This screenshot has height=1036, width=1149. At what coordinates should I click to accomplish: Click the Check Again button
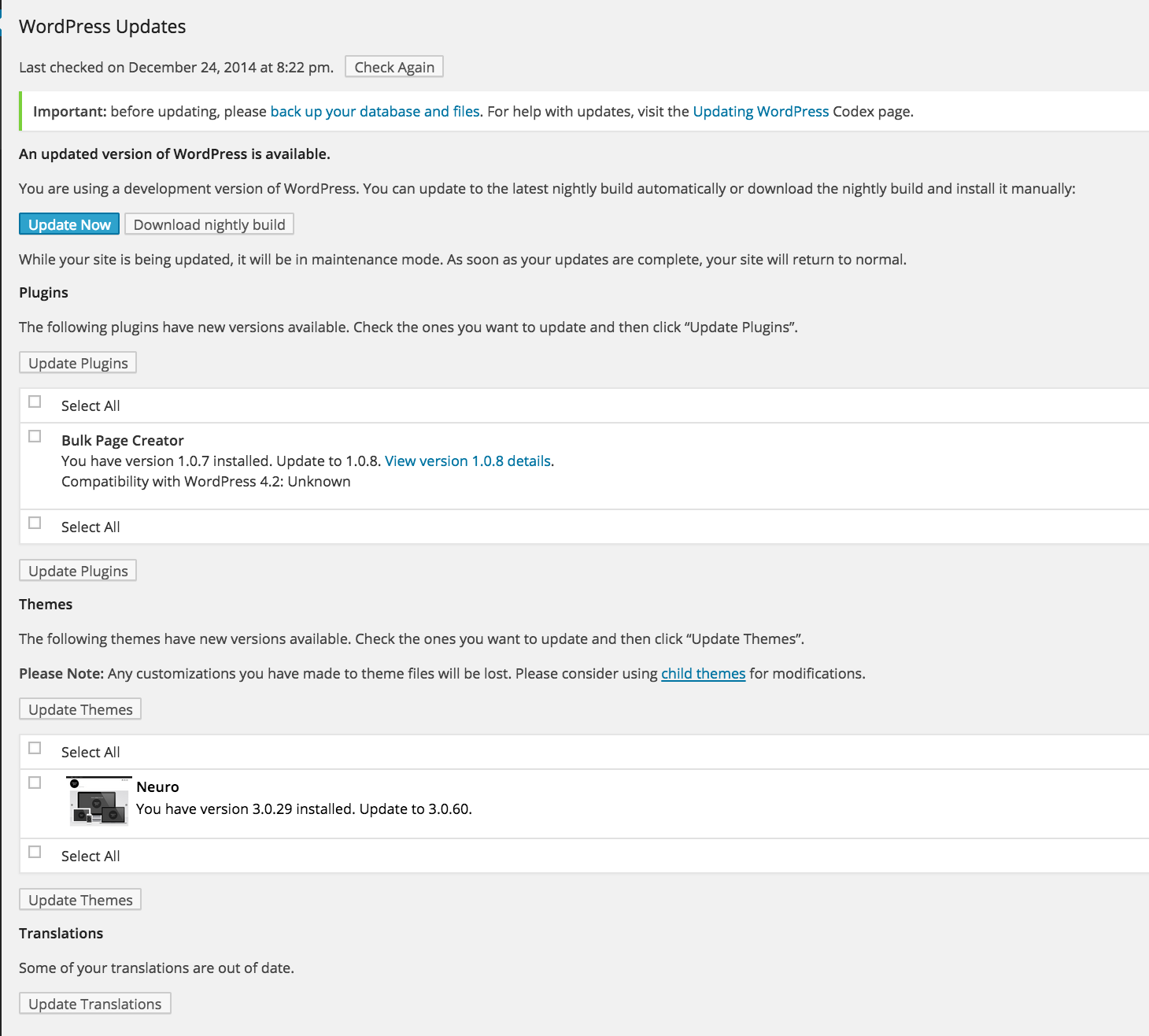(x=394, y=67)
